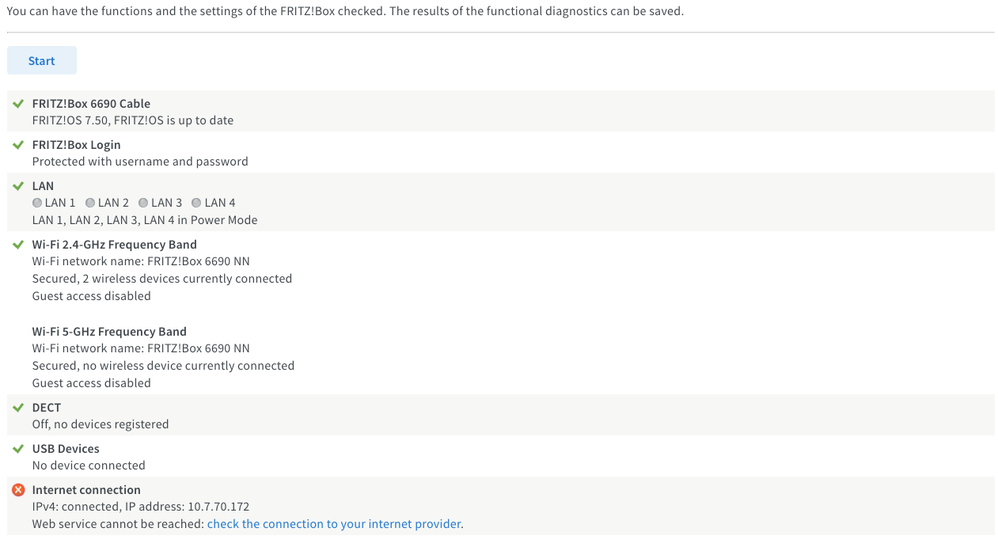Click the USB Devices heading
This screenshot has width=998, height=540.
pos(65,449)
